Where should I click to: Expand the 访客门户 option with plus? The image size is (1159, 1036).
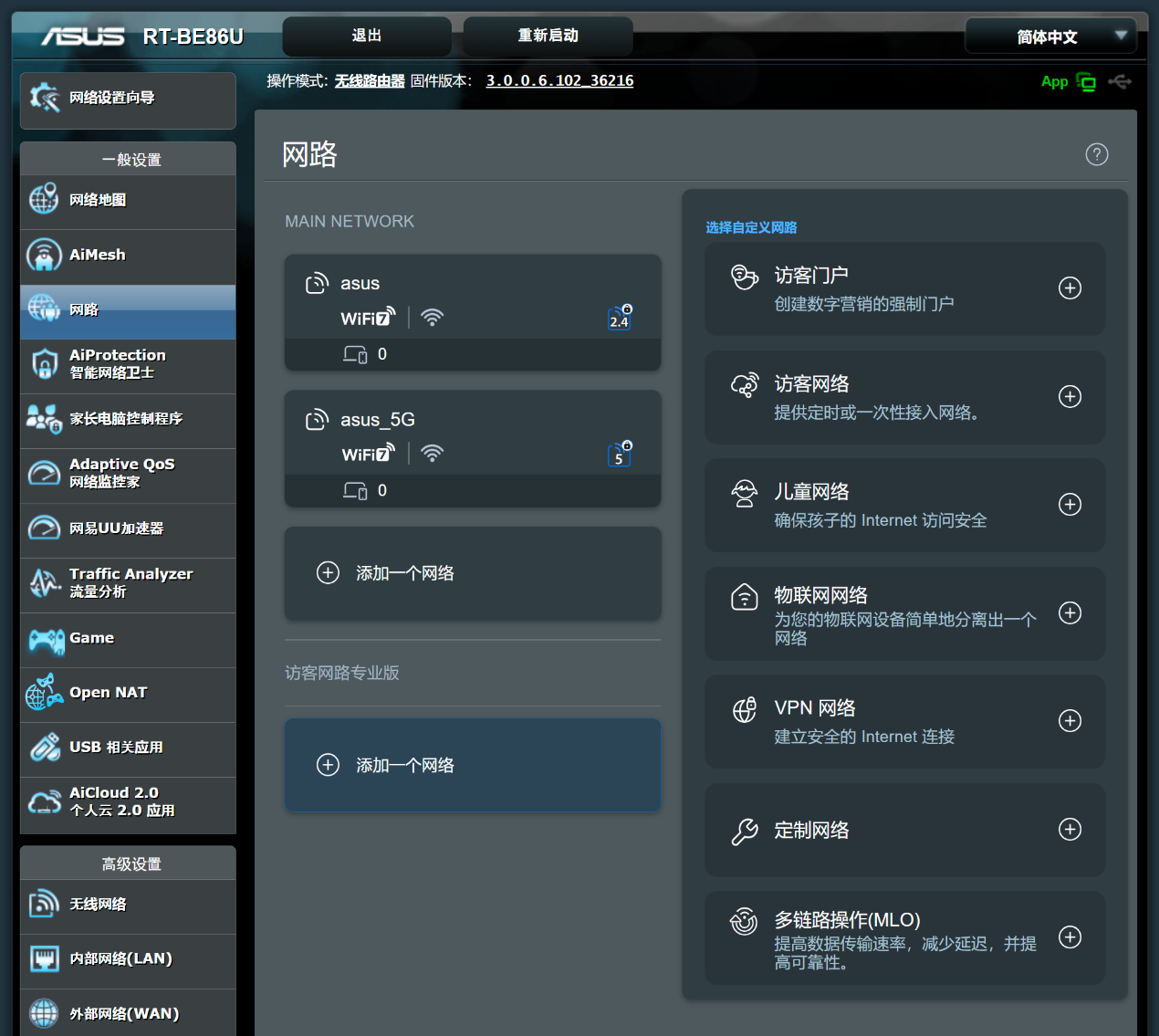point(1070,288)
